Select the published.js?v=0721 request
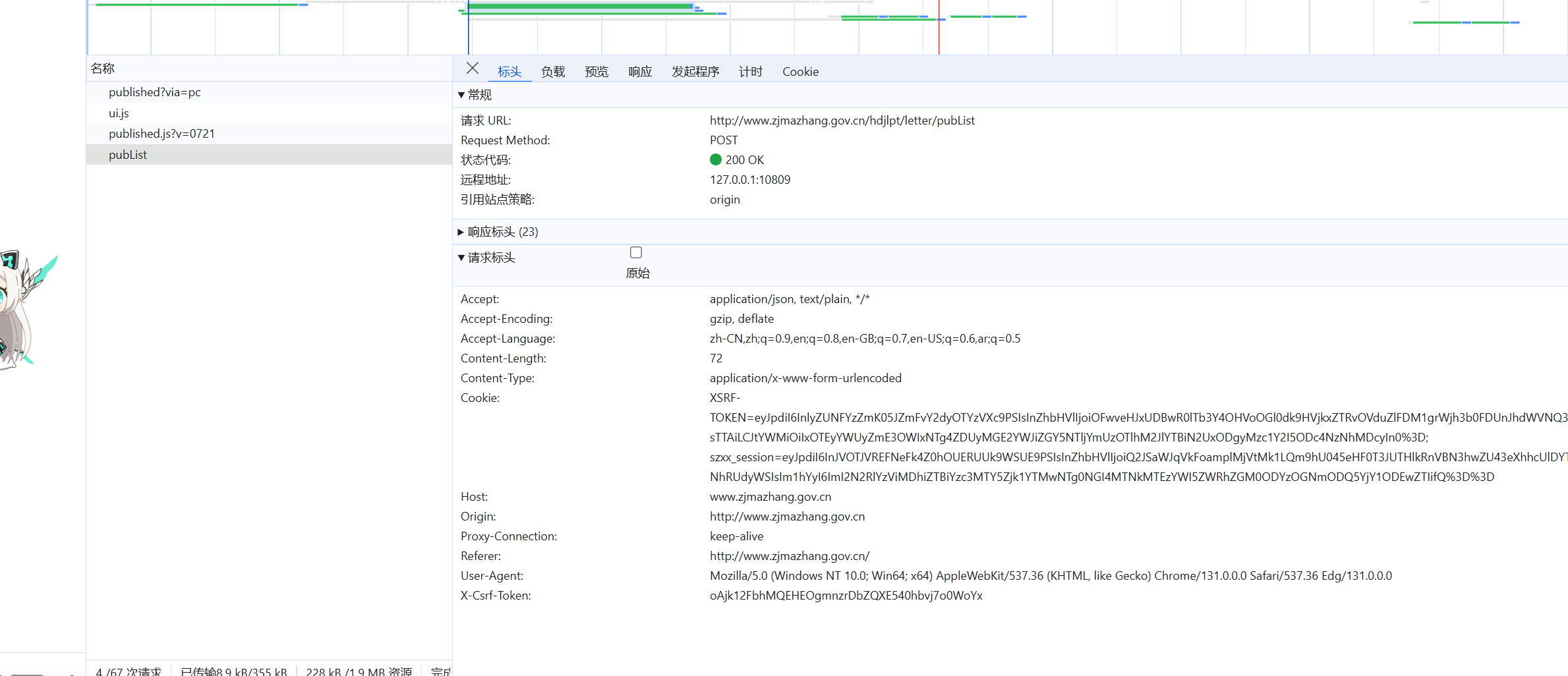The height and width of the screenshot is (676, 1568). tap(269, 134)
